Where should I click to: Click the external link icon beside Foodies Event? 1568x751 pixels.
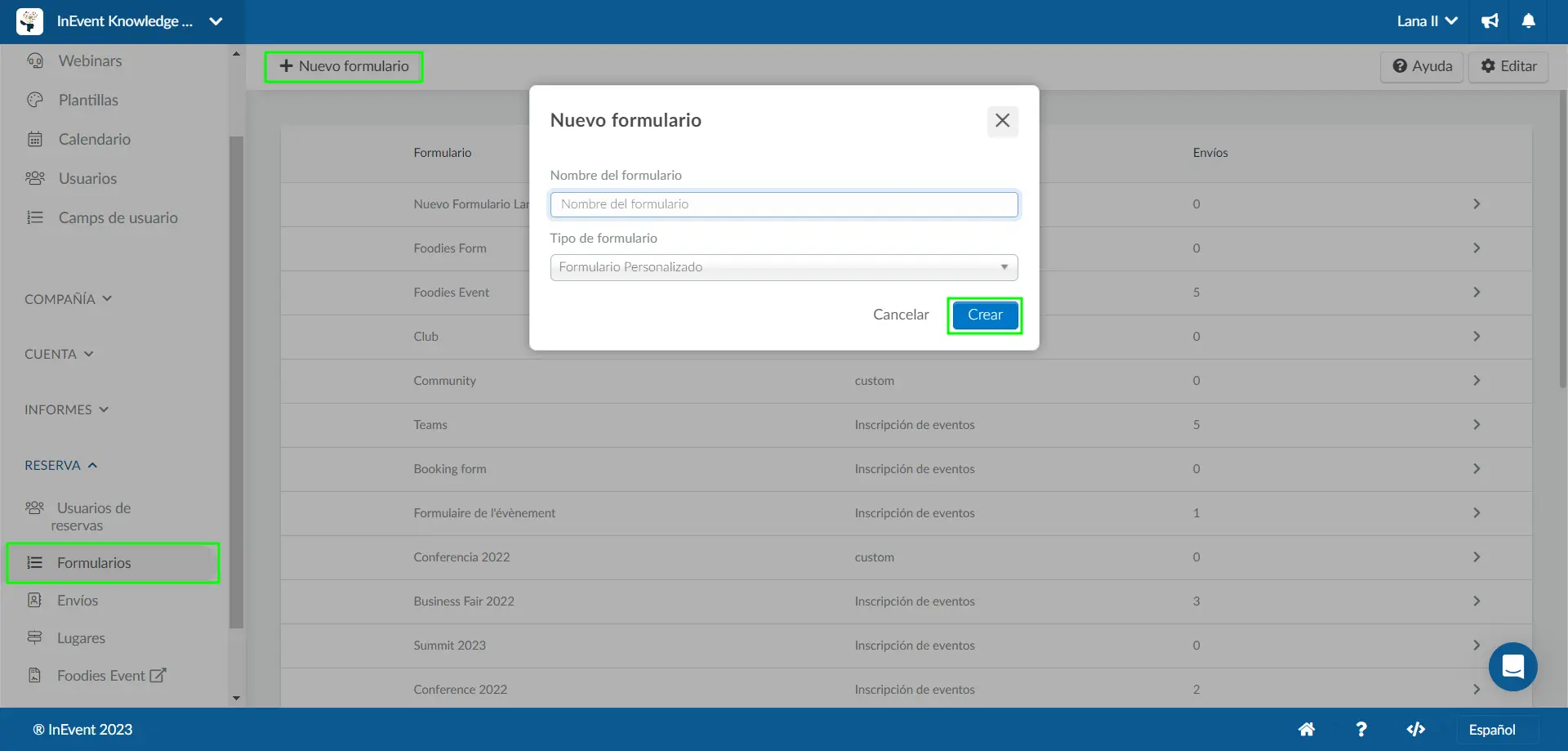coord(158,676)
